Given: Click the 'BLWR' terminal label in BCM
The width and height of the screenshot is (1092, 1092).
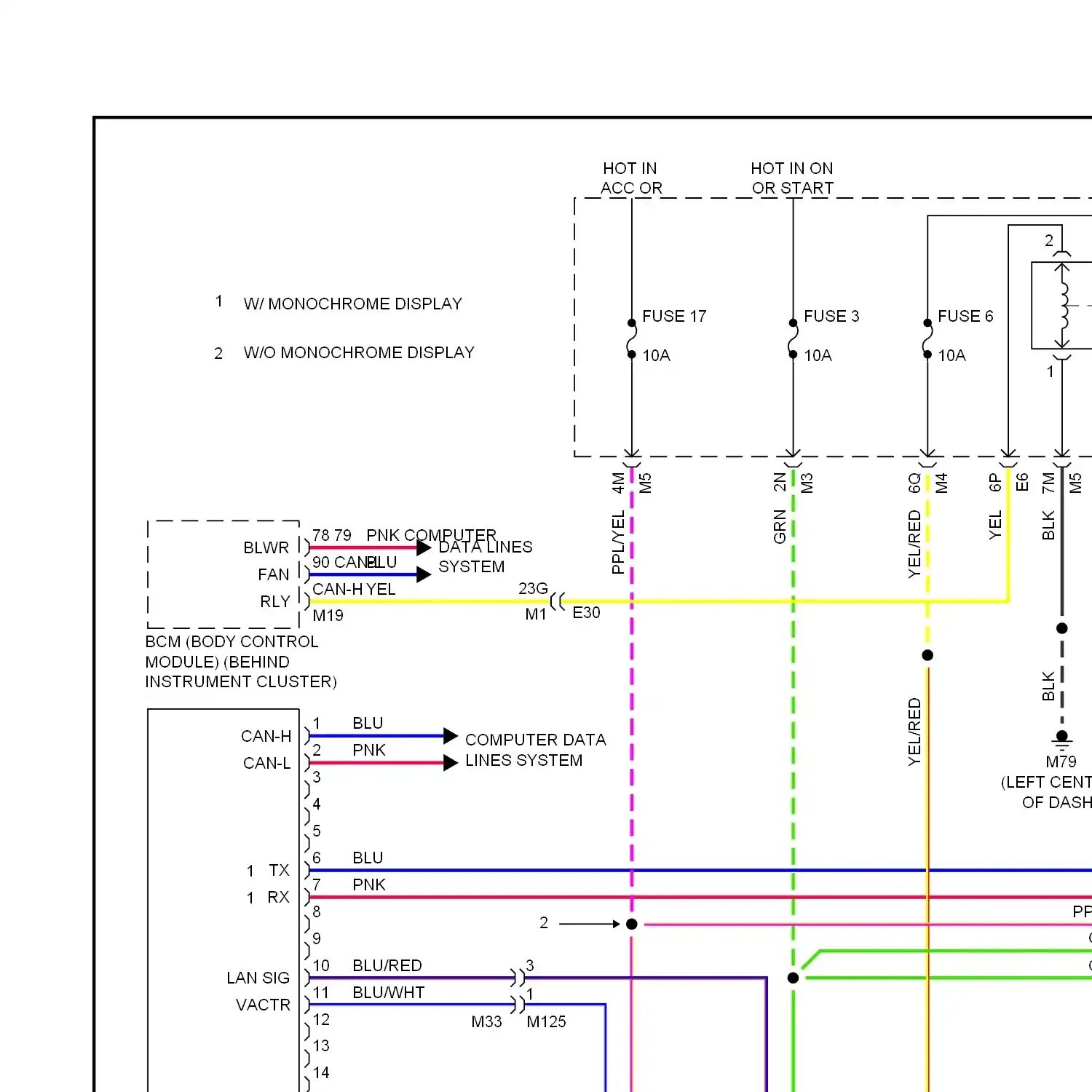Looking at the screenshot, I should tap(266, 547).
